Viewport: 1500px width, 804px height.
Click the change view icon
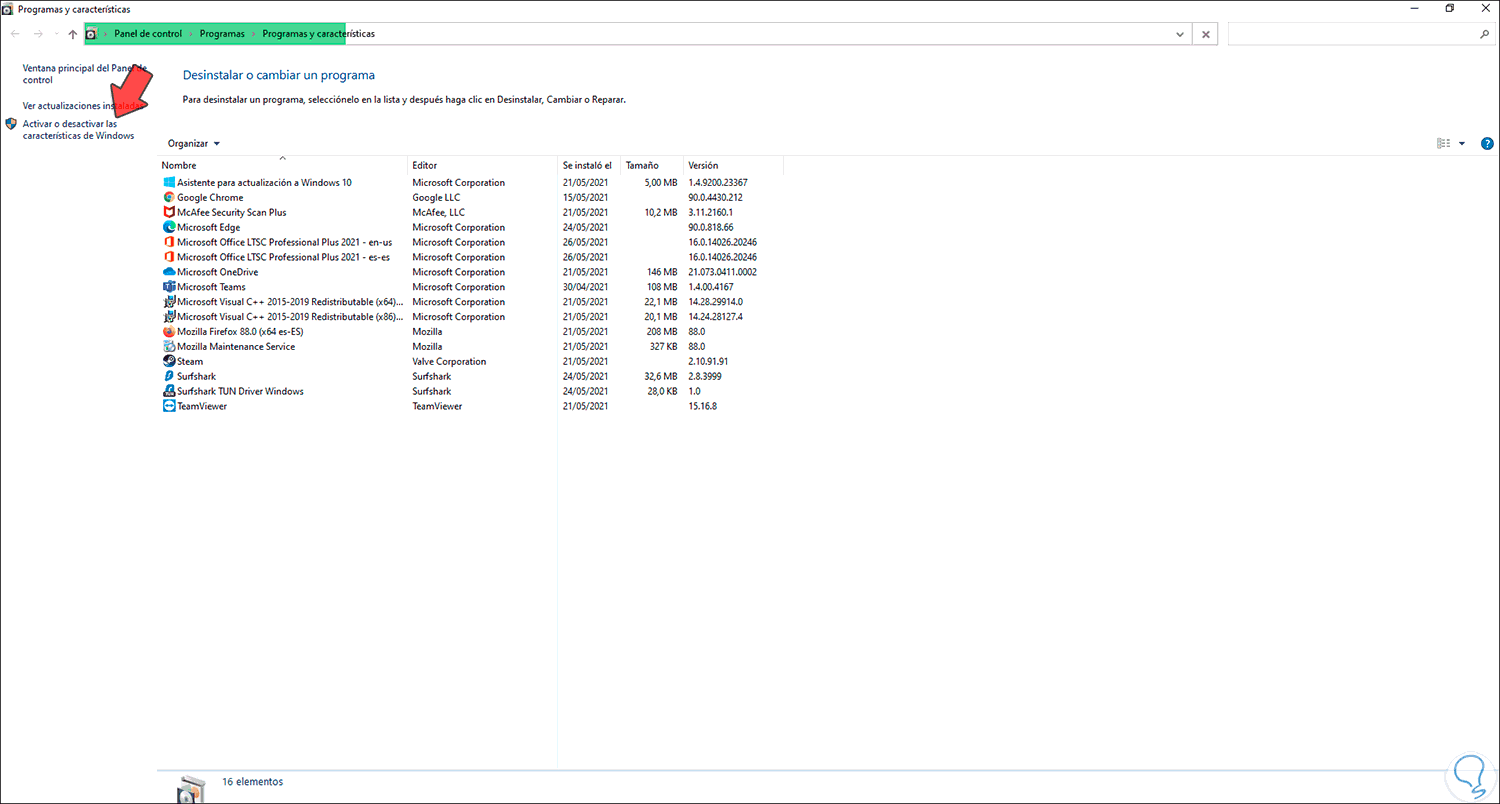(x=1443, y=144)
